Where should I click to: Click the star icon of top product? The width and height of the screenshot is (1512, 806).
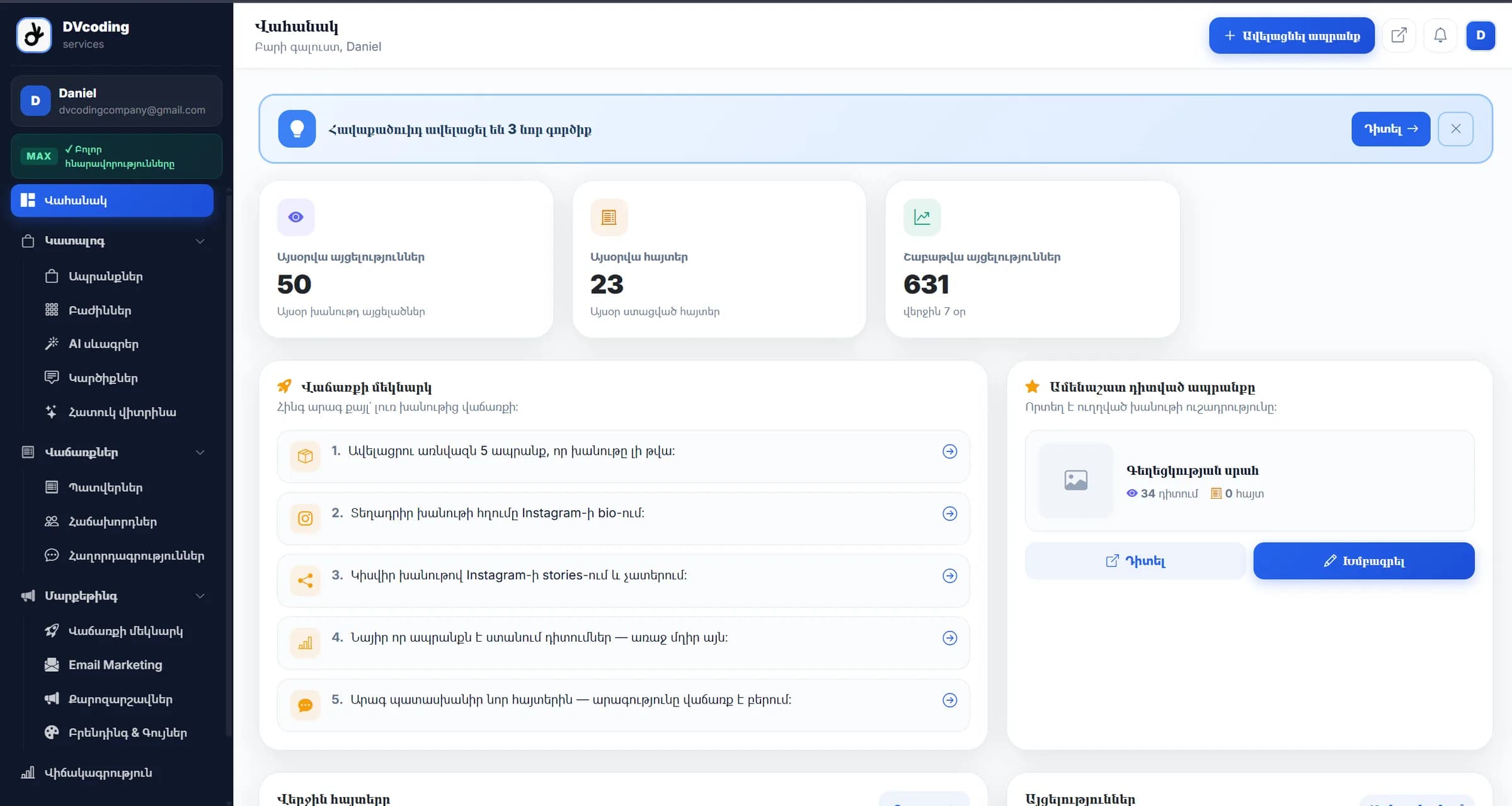[x=1032, y=386]
